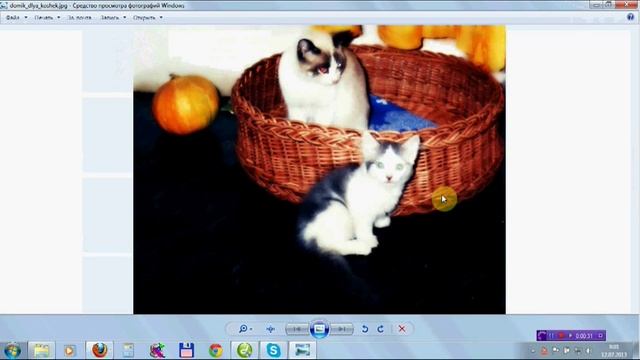Open Windows Explorer from the taskbar

(41, 351)
